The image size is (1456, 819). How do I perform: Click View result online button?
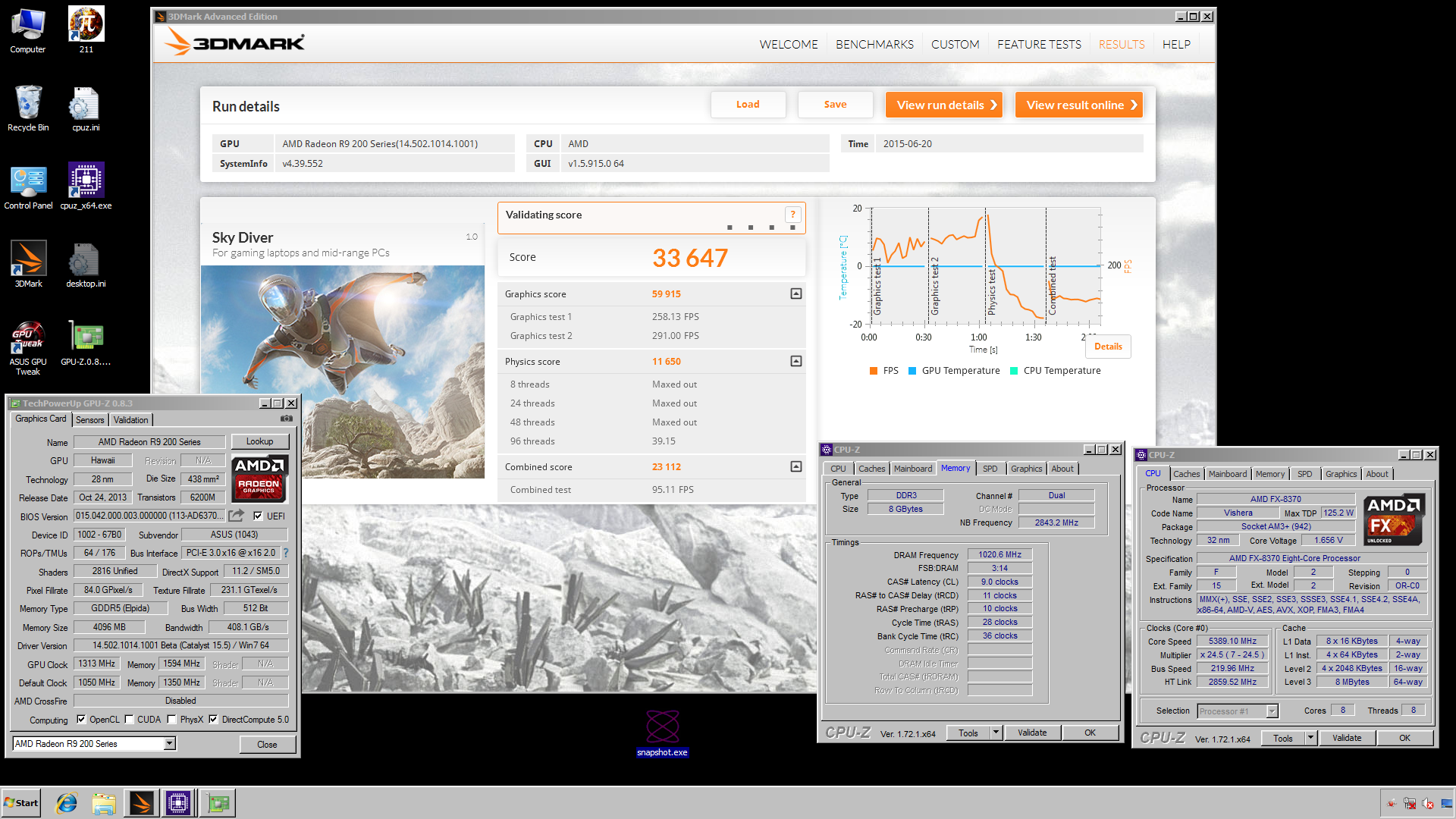(1079, 105)
